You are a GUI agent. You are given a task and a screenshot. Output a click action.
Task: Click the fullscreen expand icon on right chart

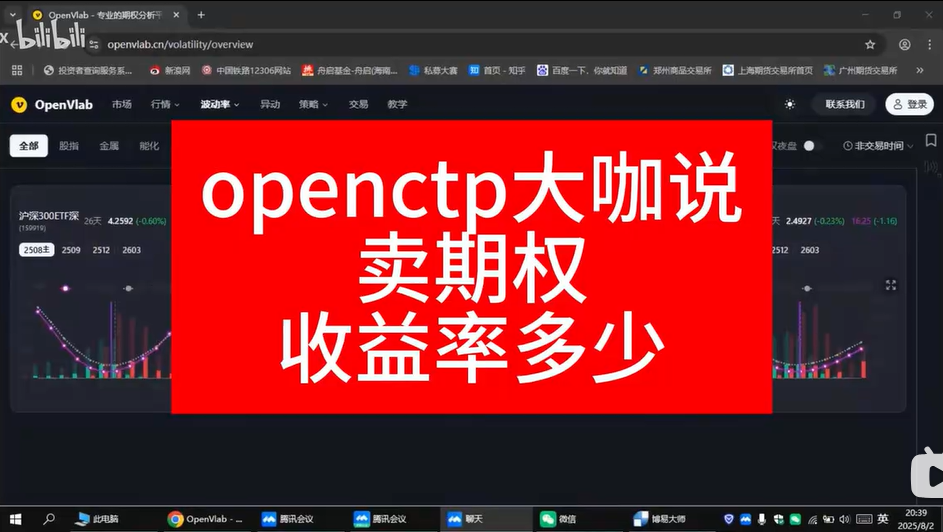click(x=890, y=285)
